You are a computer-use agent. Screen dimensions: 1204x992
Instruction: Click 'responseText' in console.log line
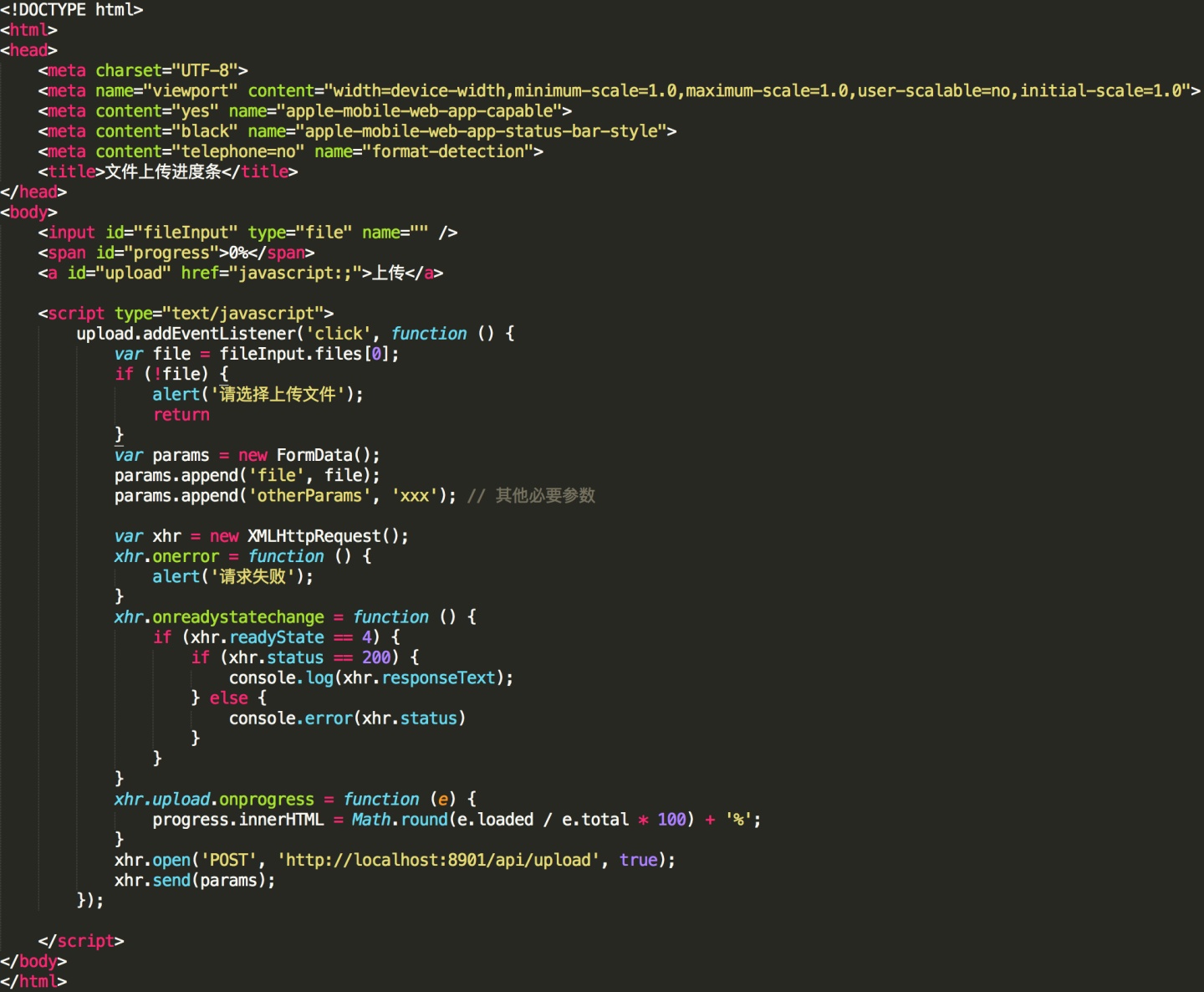point(438,678)
